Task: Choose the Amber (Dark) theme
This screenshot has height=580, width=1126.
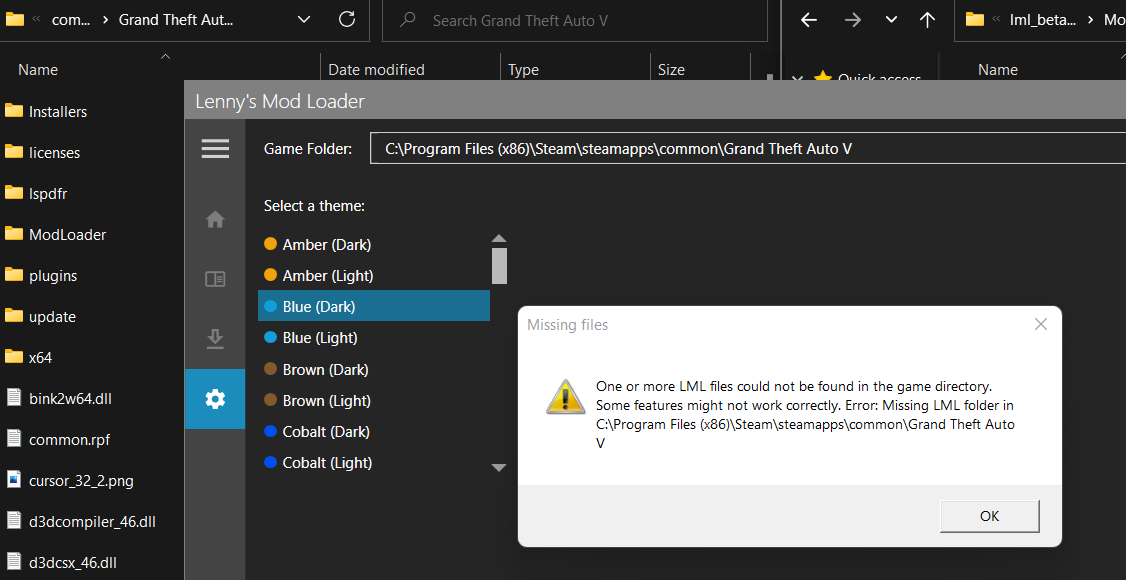Action: pyautogui.click(x=327, y=244)
